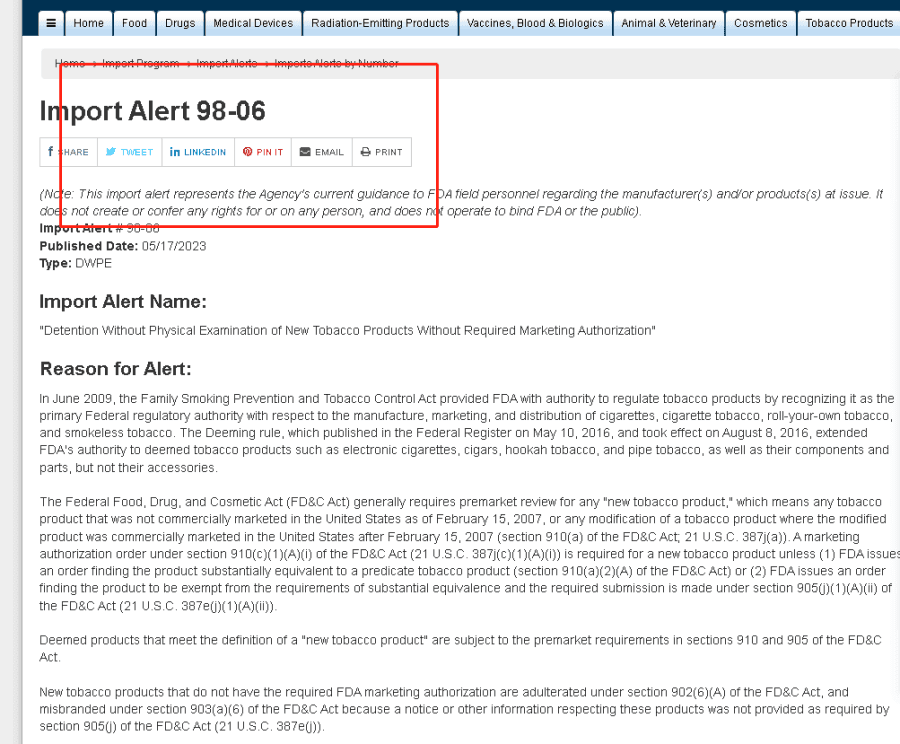Go to the Cosmetics tab
900x744 pixels.
point(760,23)
